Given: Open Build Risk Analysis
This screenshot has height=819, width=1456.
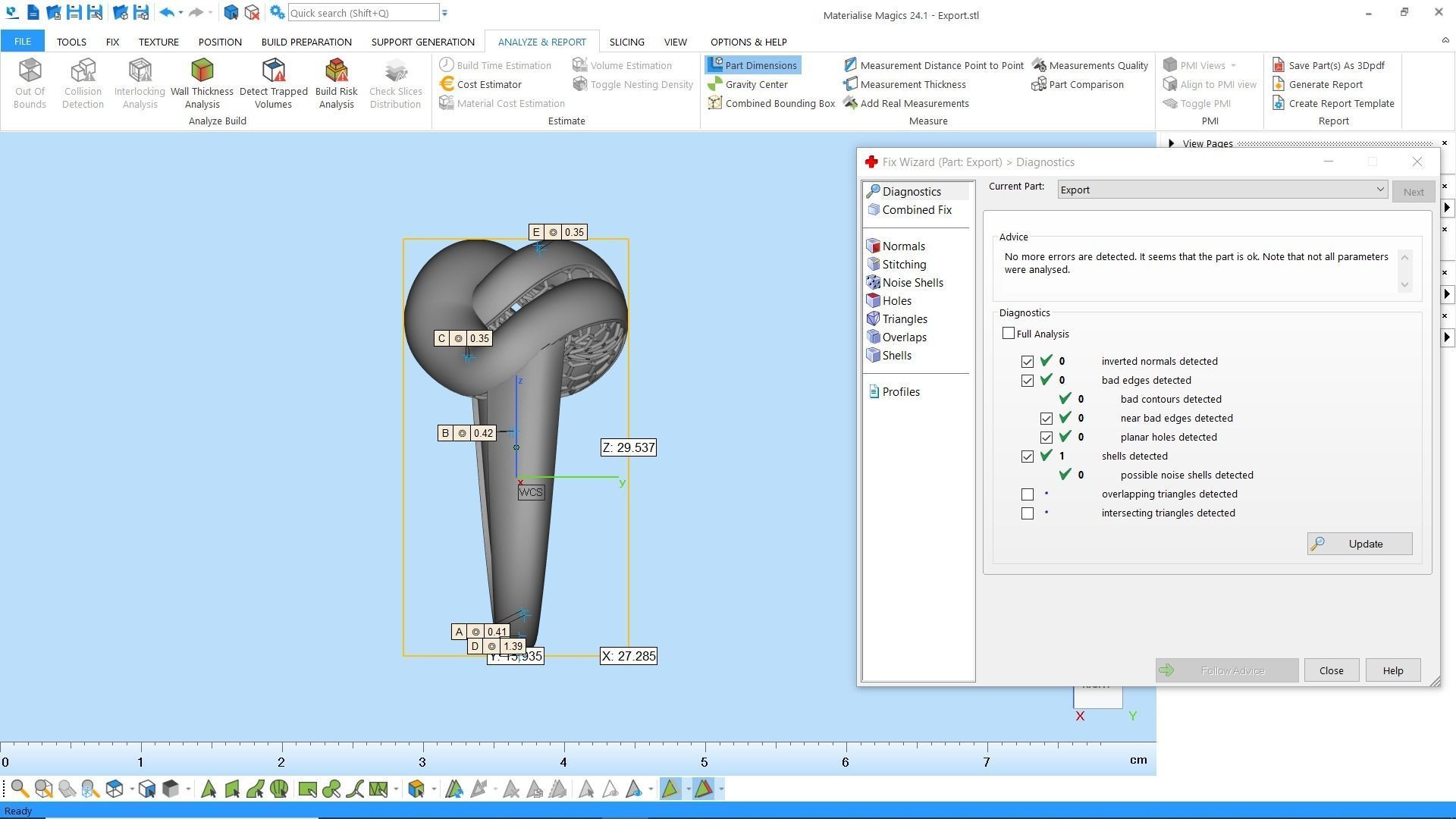Looking at the screenshot, I should click(x=336, y=83).
